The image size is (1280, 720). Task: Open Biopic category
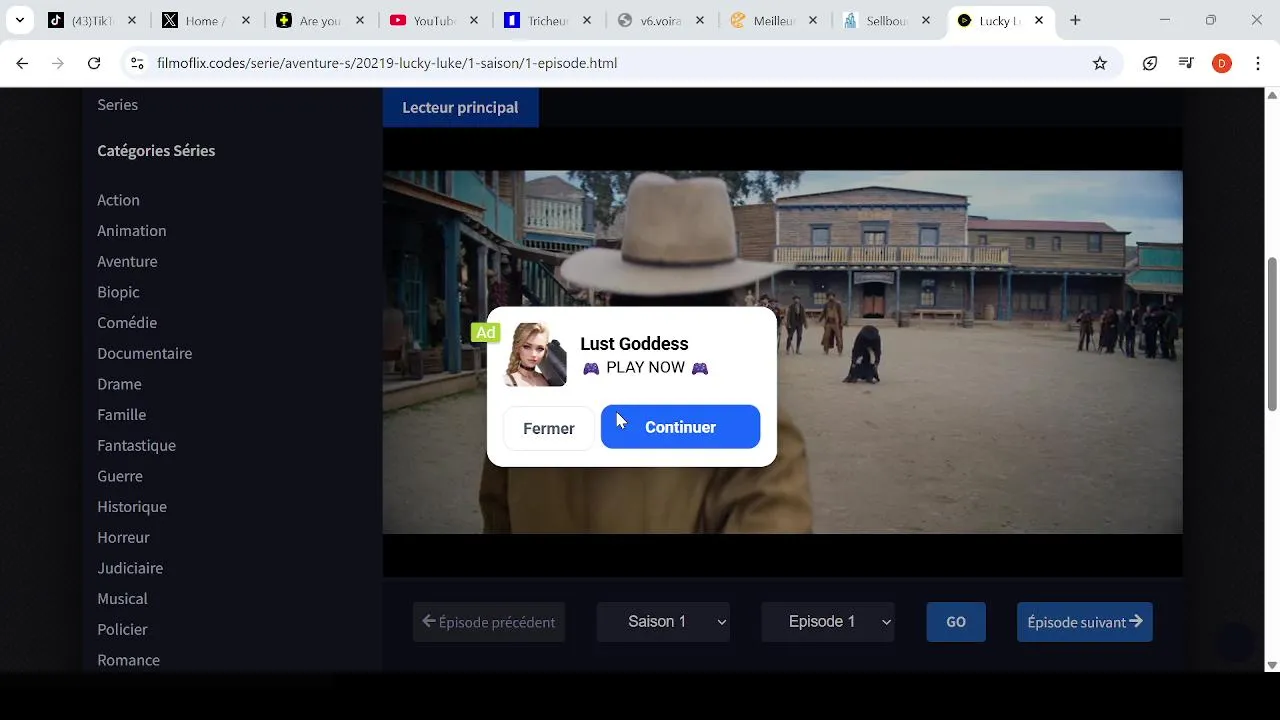(x=118, y=292)
